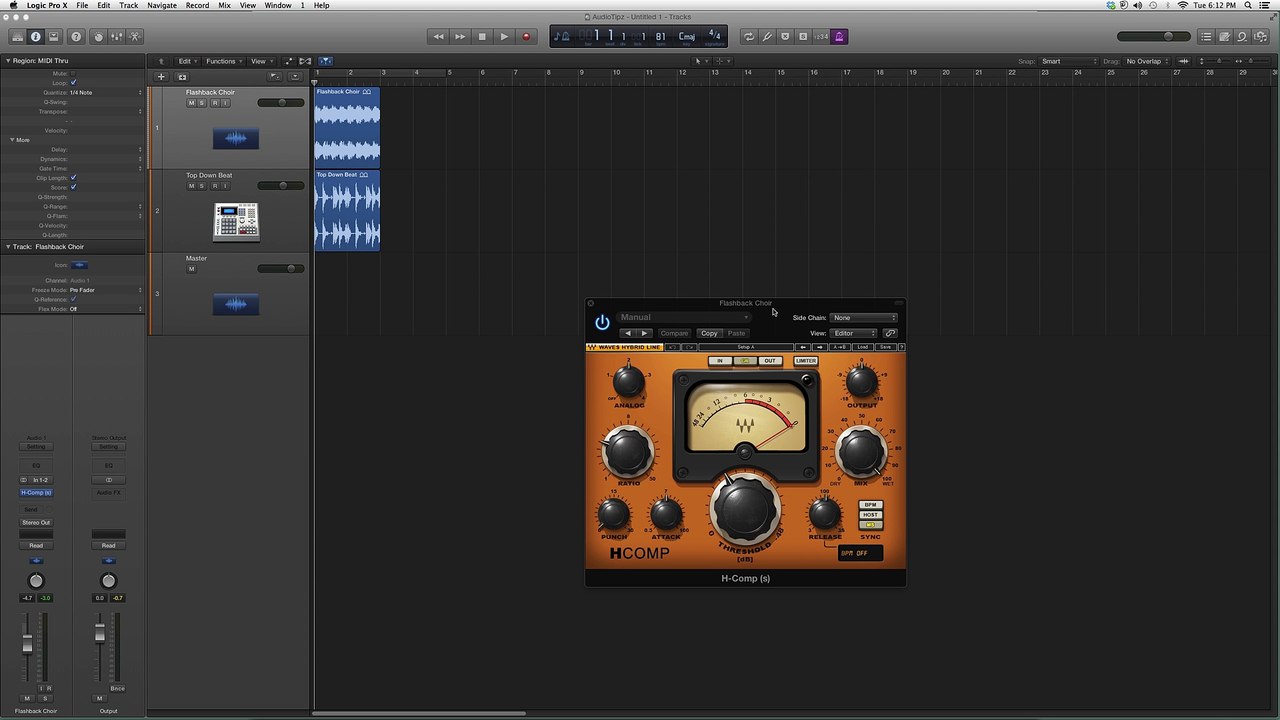Start playback with the Play button

pyautogui.click(x=504, y=37)
